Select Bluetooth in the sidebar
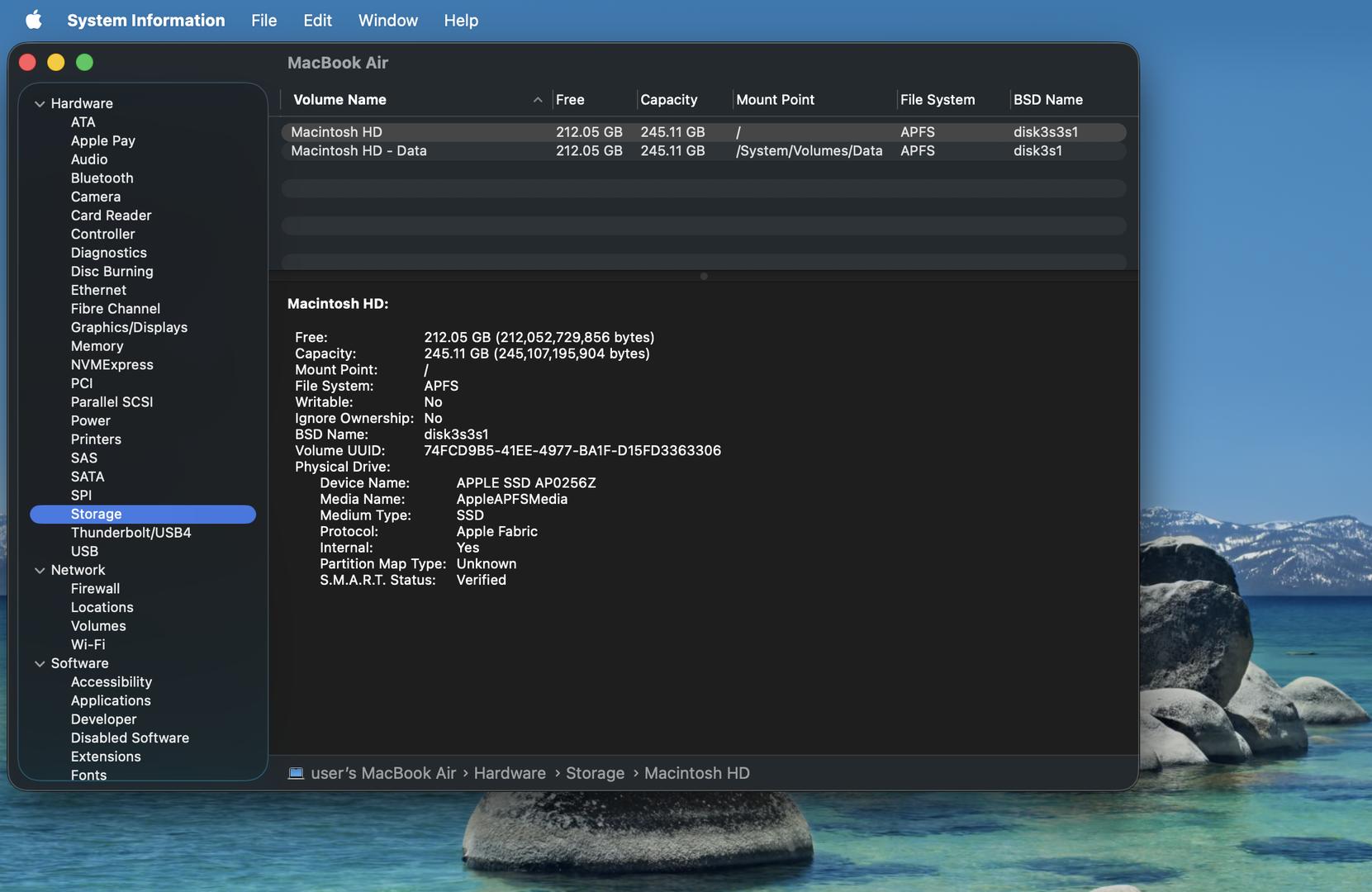The image size is (1372, 892). click(102, 178)
